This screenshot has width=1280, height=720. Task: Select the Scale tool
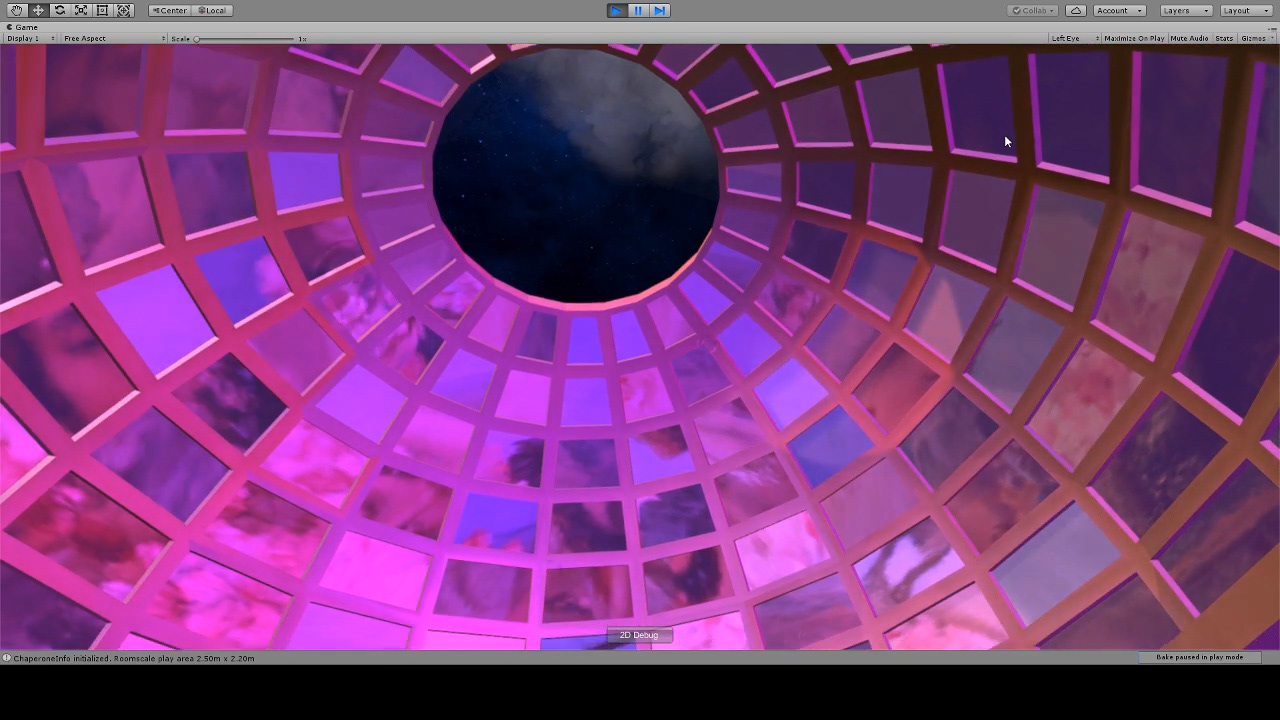click(81, 10)
